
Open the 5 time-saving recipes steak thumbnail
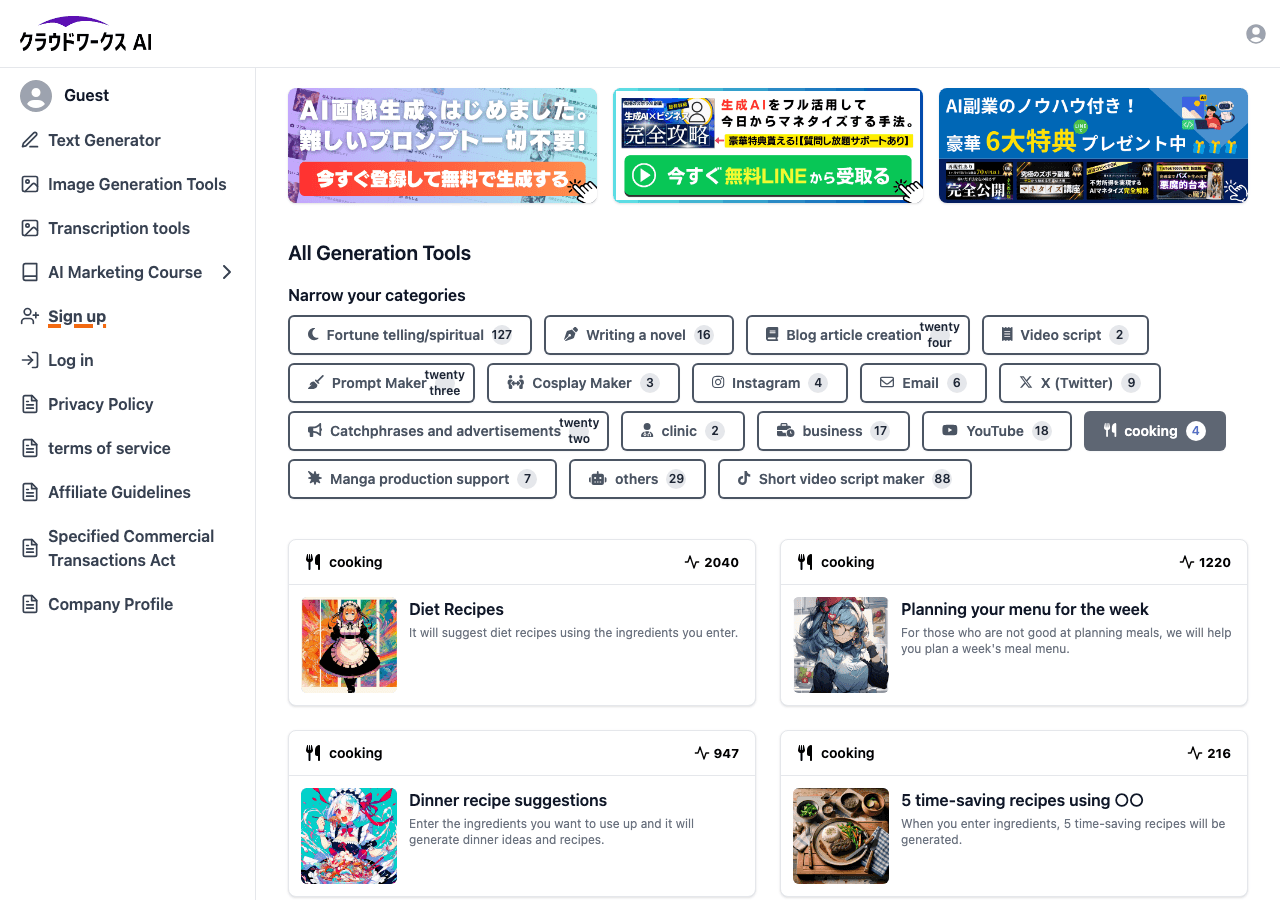(x=841, y=836)
